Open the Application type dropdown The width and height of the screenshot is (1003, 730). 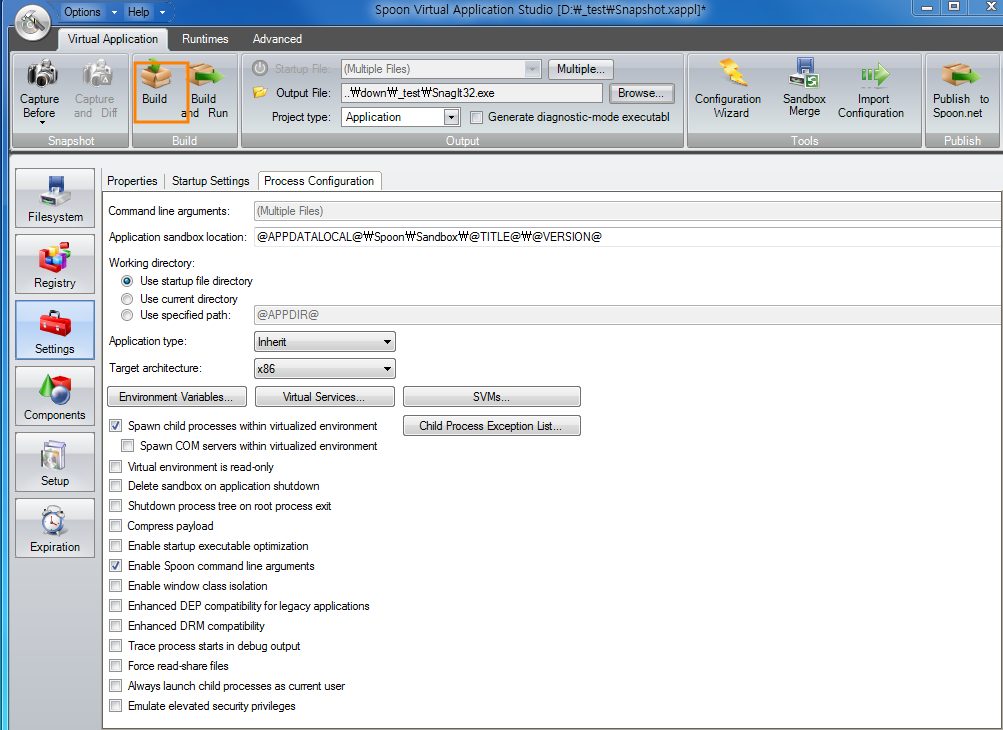pyautogui.click(x=325, y=342)
